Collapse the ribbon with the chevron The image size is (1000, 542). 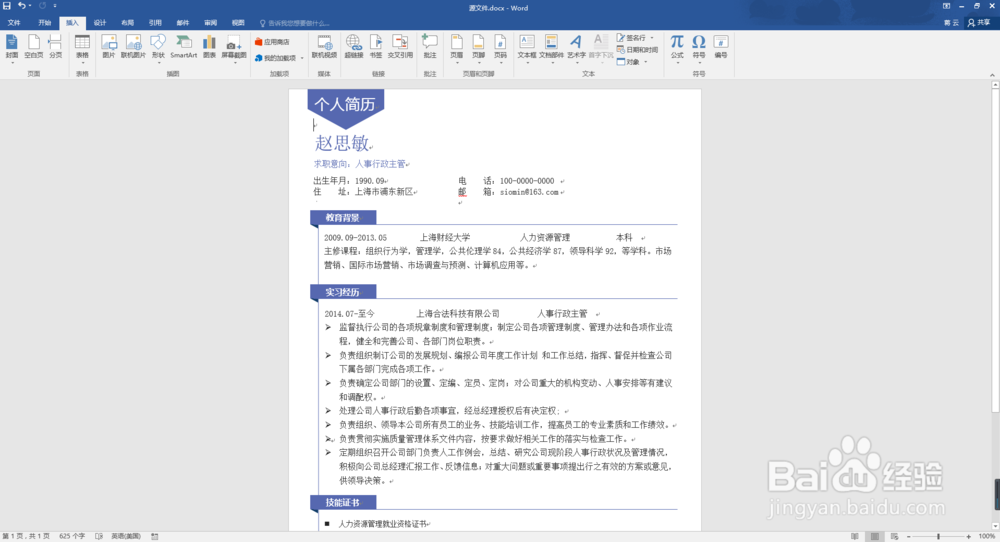coord(992,75)
